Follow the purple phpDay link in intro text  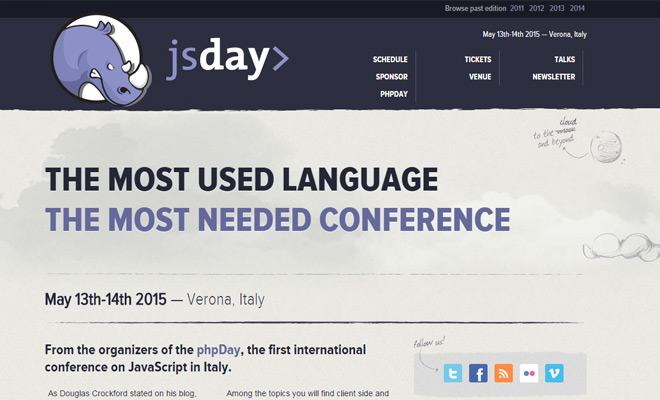point(218,350)
